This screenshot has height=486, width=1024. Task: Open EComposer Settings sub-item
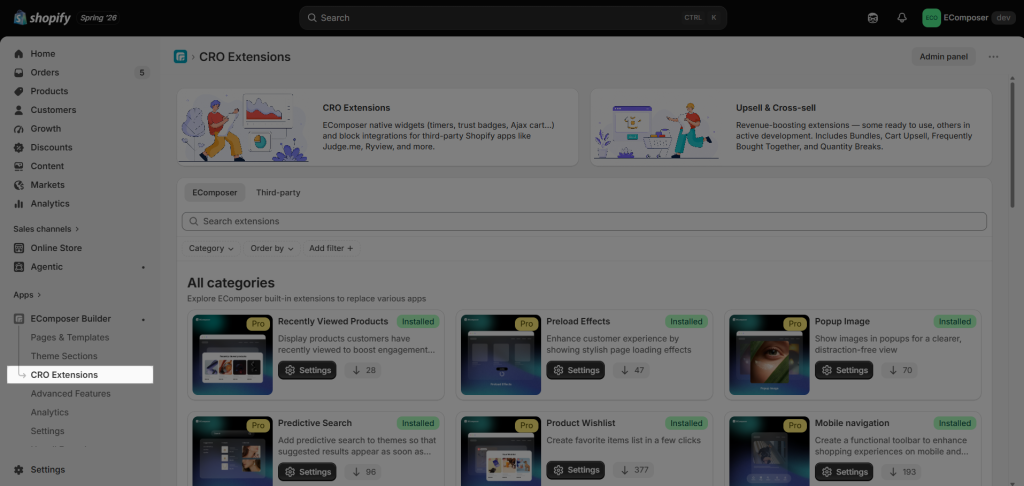point(48,431)
